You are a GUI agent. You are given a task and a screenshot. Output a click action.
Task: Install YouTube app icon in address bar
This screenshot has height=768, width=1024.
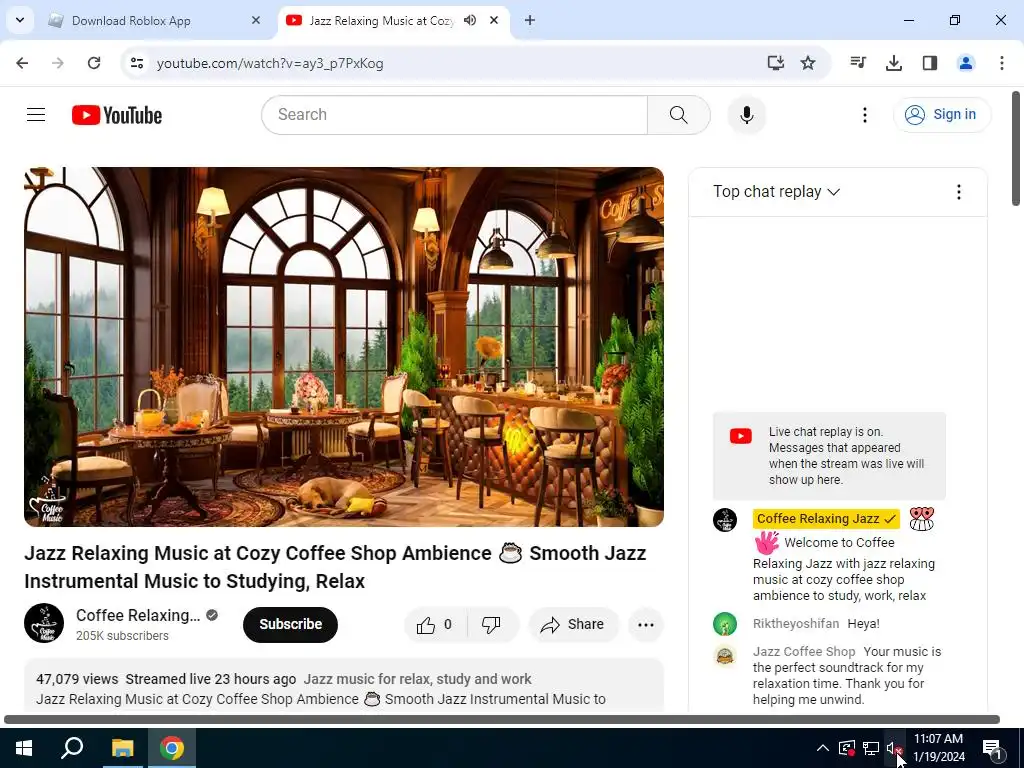click(x=775, y=63)
